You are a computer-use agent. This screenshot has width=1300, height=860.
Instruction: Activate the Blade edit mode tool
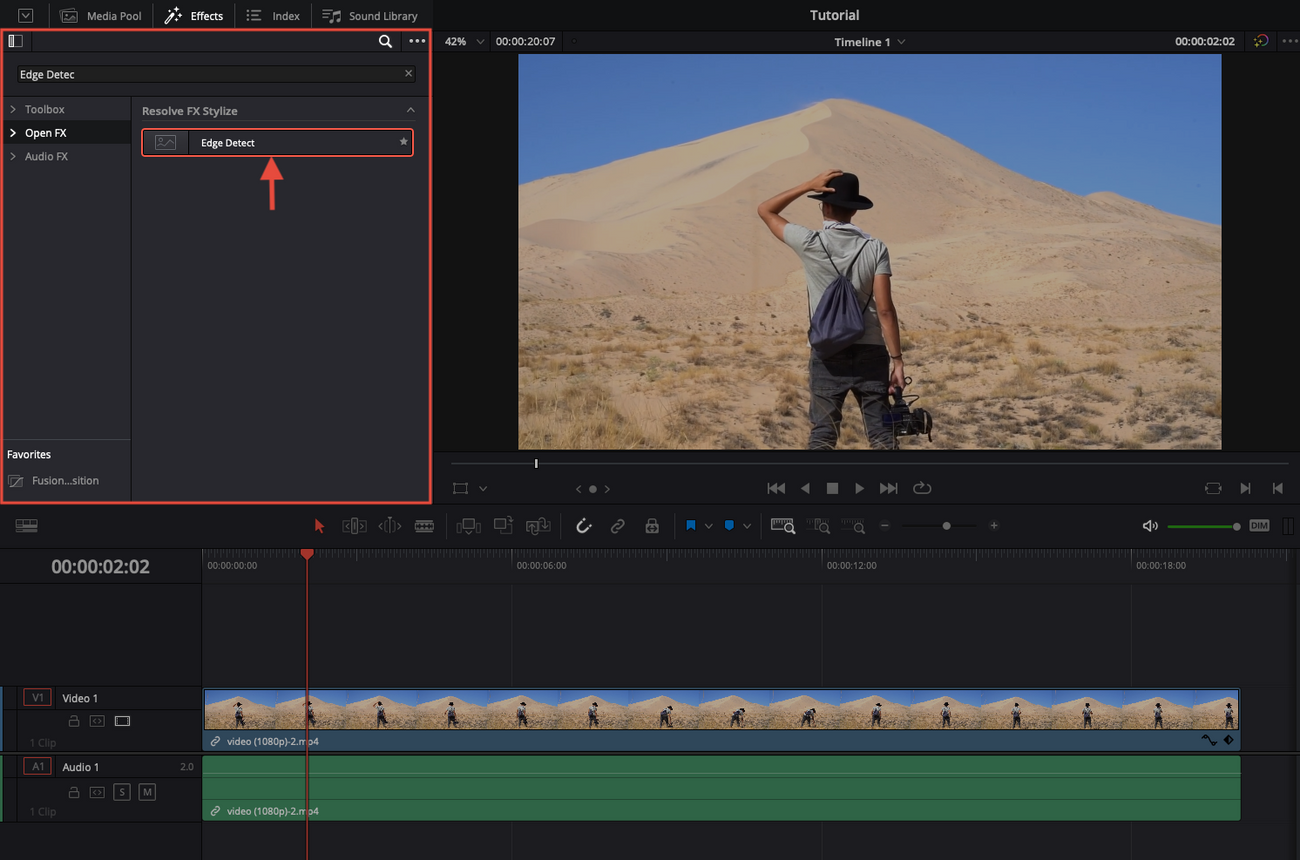coord(424,526)
